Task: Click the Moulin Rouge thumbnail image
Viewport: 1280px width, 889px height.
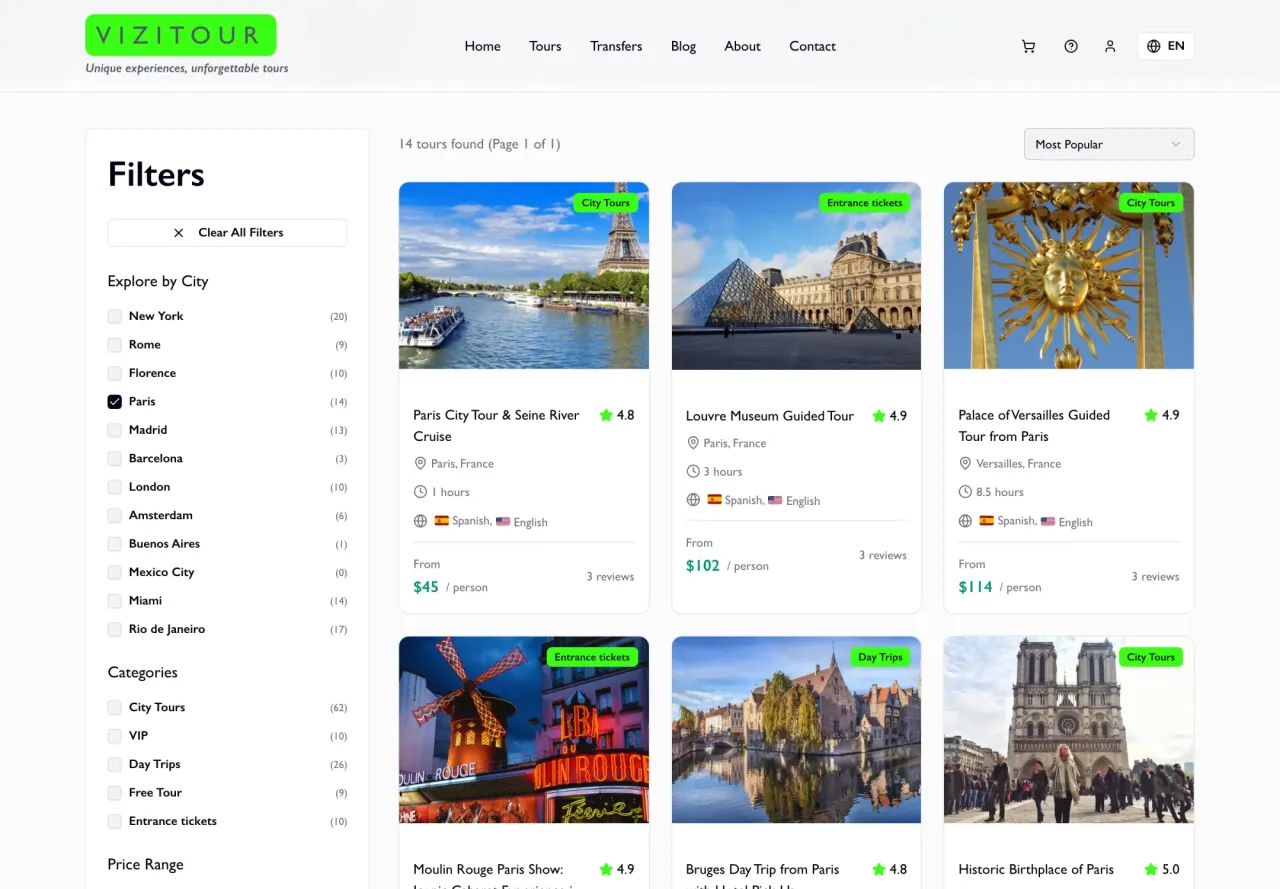Action: click(524, 730)
